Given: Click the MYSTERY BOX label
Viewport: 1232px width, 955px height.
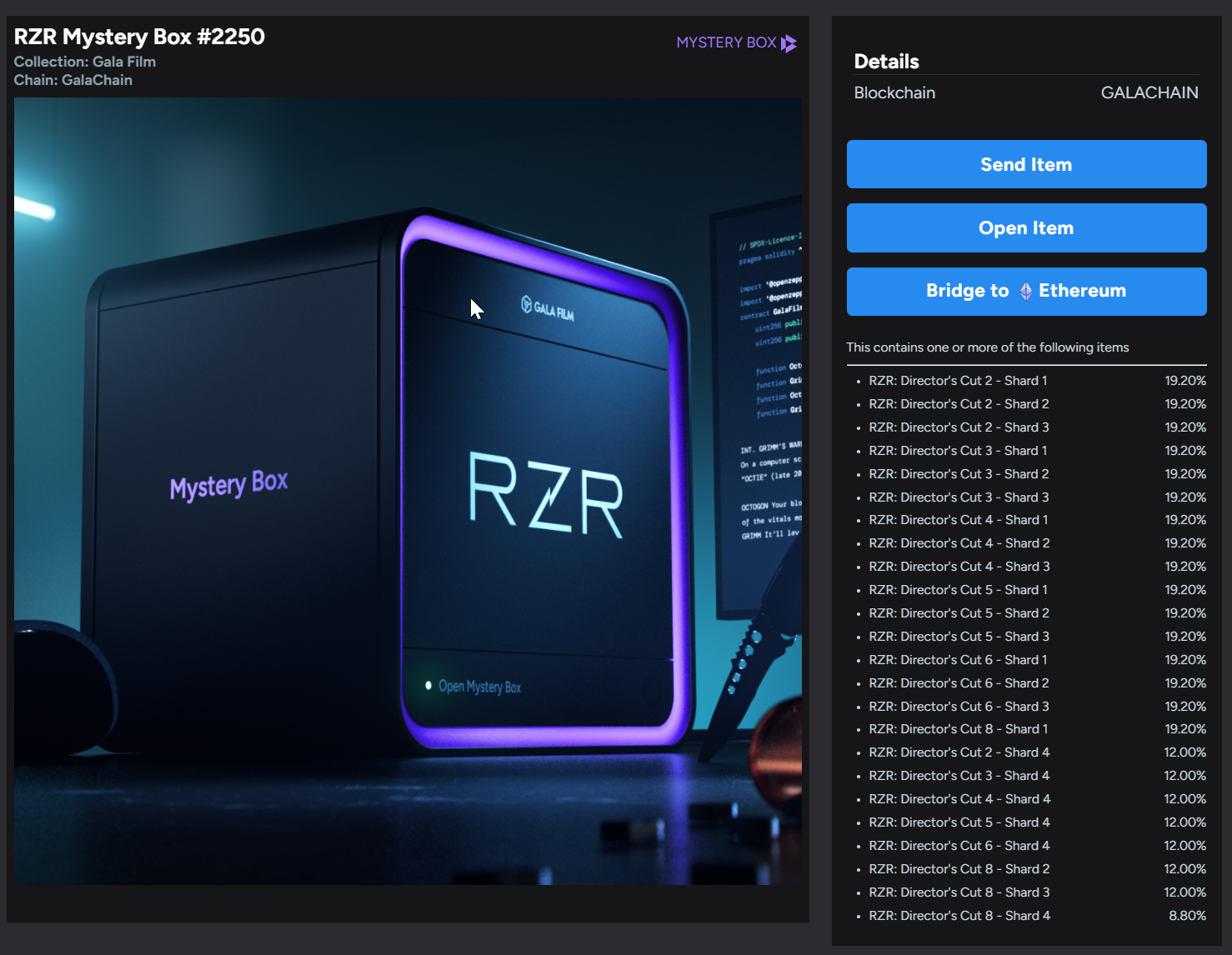Looking at the screenshot, I should 726,42.
